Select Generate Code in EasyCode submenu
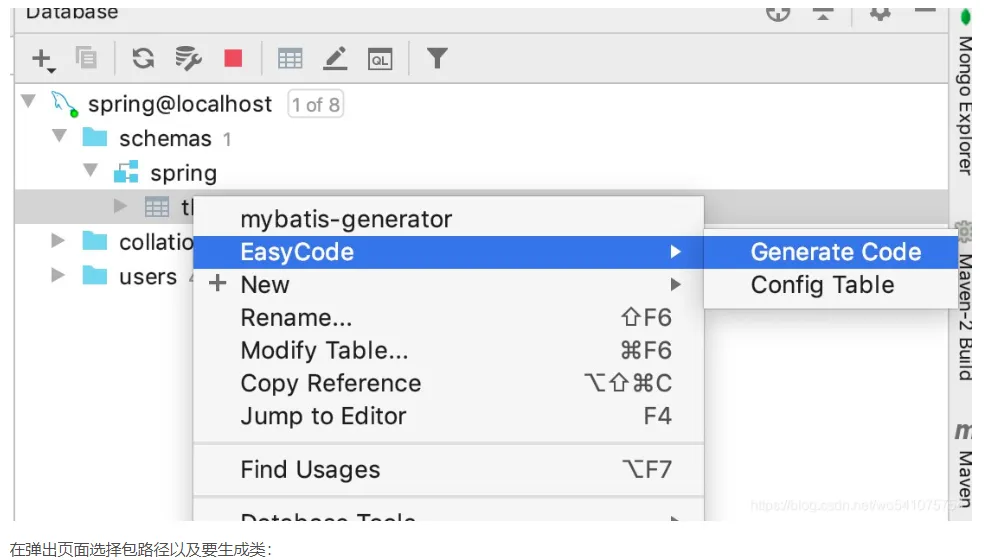Image resolution: width=984 pixels, height=560 pixels. click(x=835, y=252)
